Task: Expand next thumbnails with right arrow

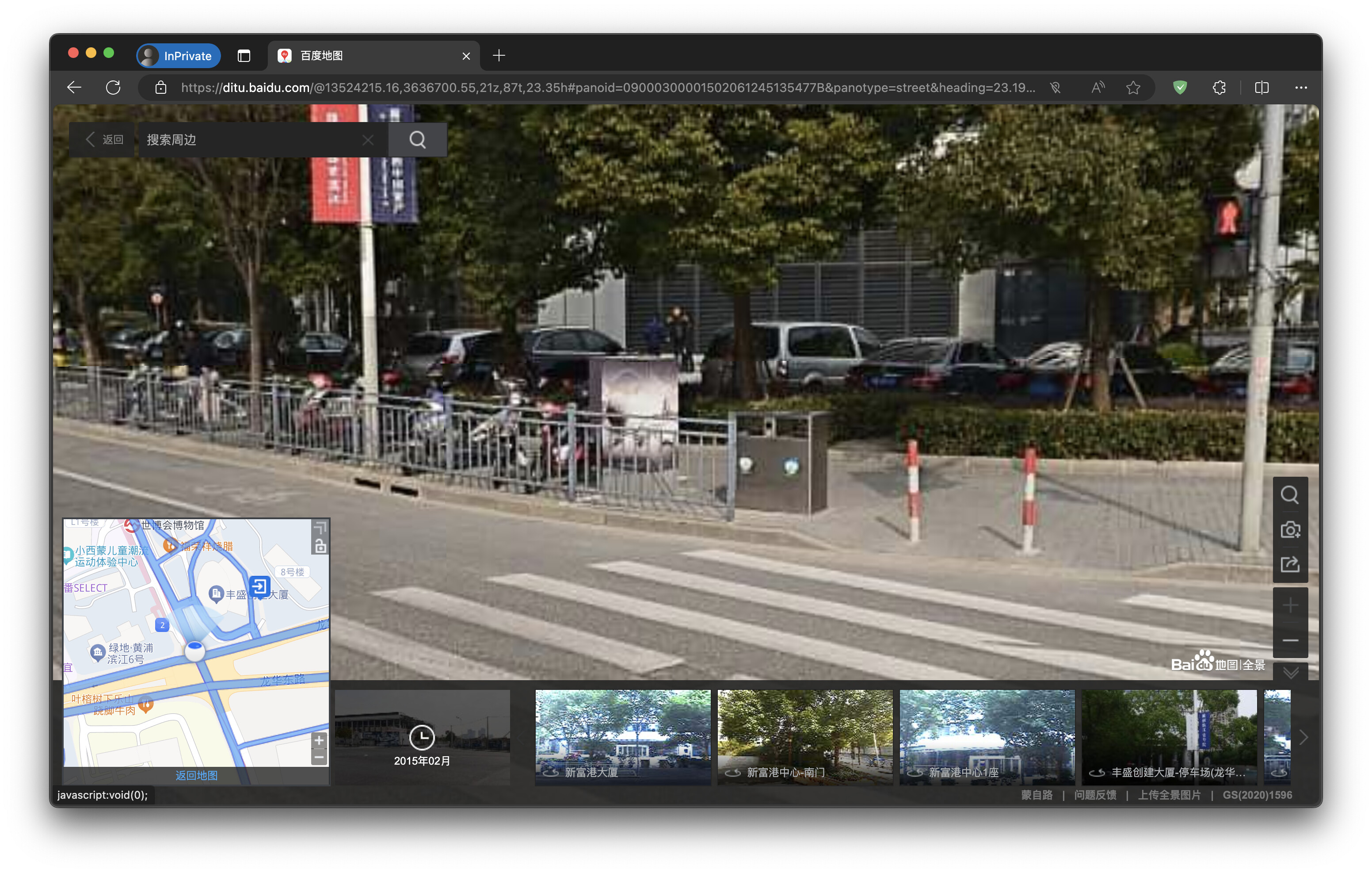Action: click(1303, 737)
